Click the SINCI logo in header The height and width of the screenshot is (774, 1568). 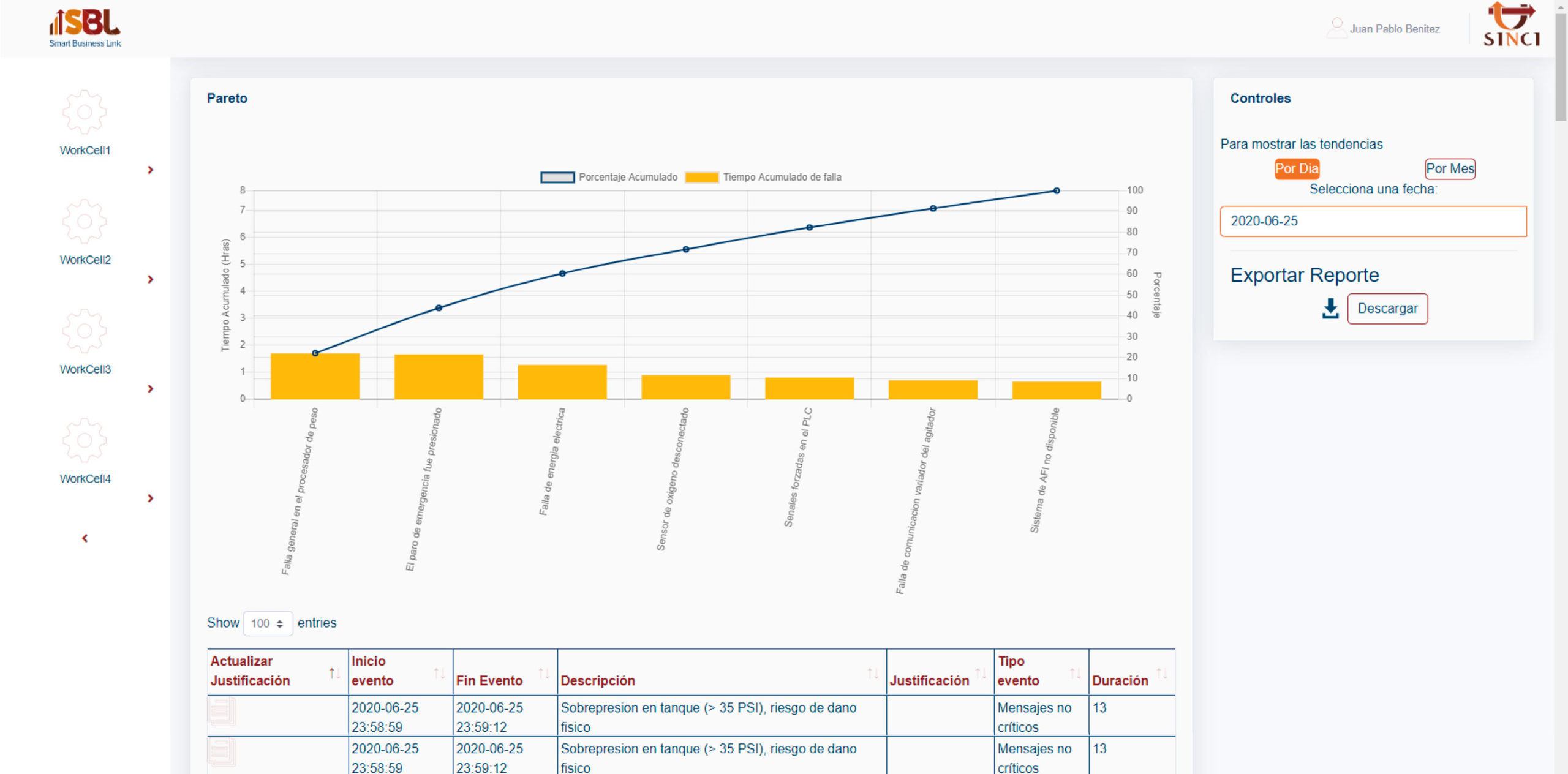[x=1511, y=24]
